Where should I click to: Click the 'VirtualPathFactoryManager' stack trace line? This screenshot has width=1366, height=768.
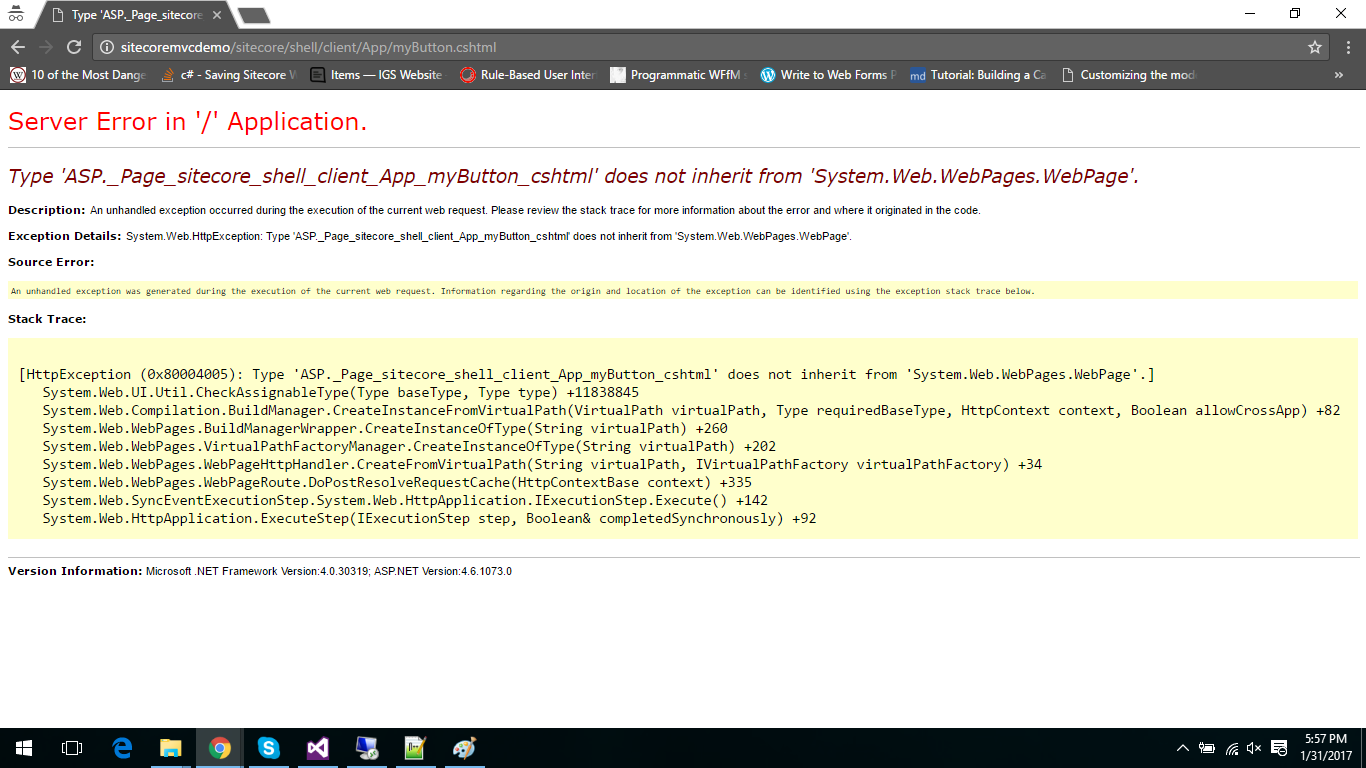(x=409, y=446)
